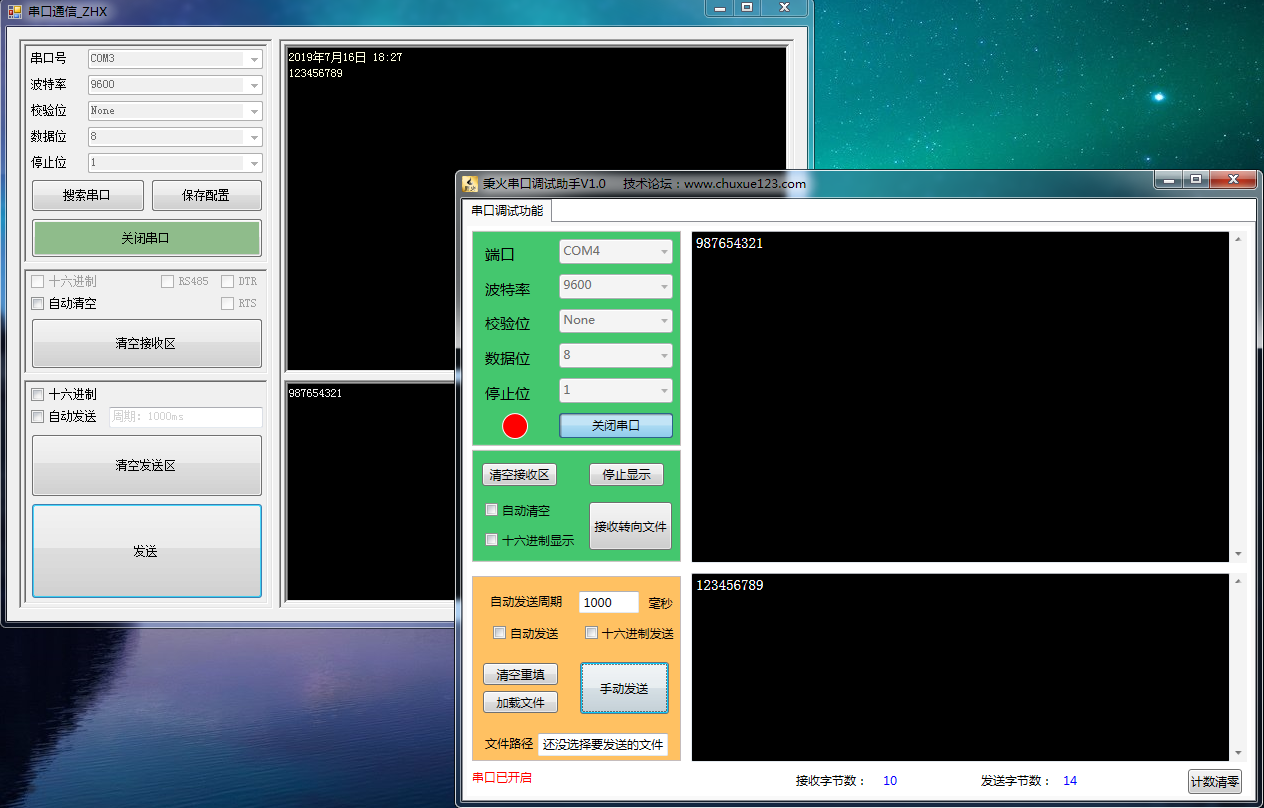Click the 技术论坛 www.chuxue123.com title text
Image resolution: width=1264 pixels, height=808 pixels.
[x=714, y=184]
